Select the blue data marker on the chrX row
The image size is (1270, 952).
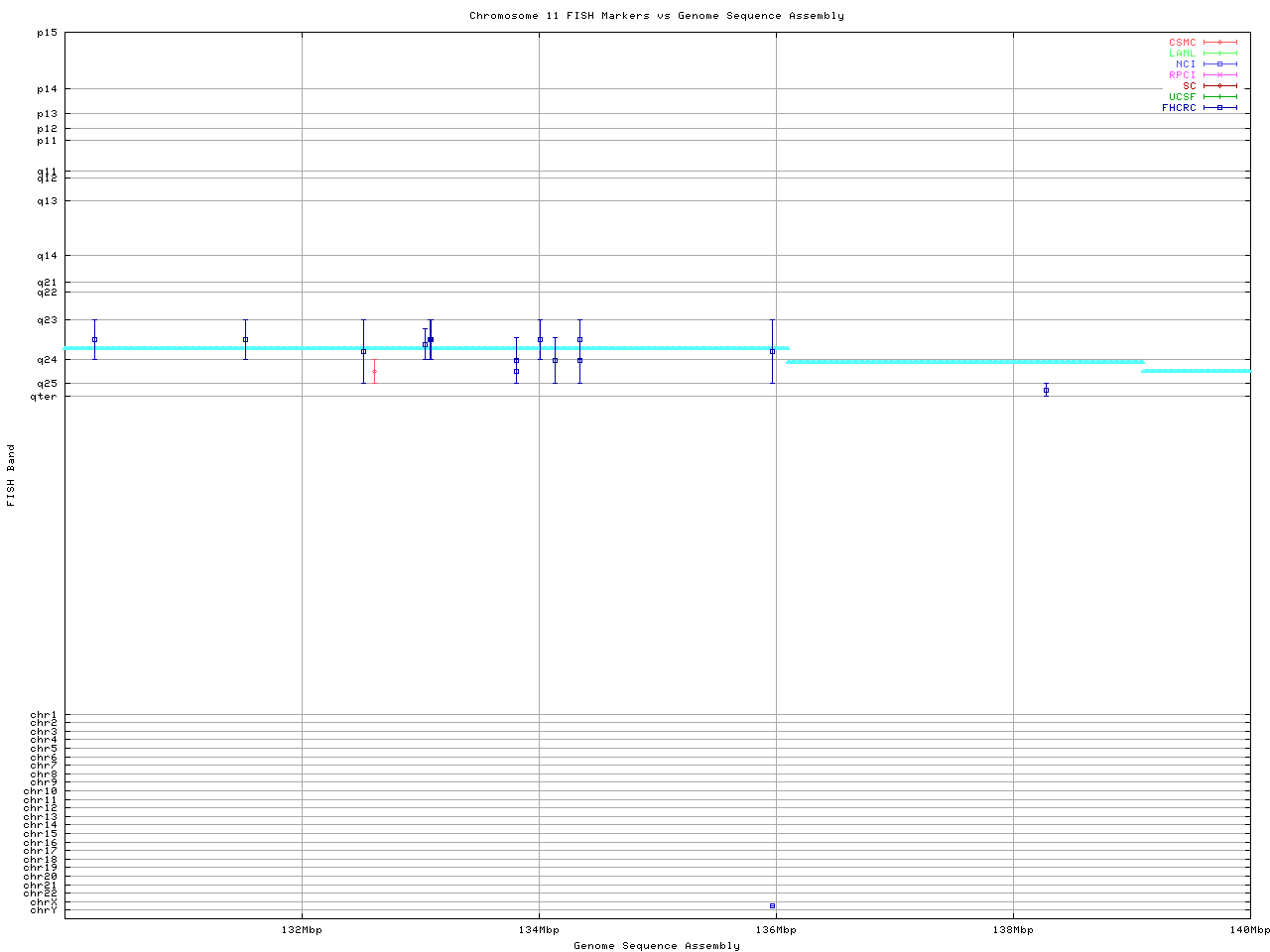click(772, 905)
